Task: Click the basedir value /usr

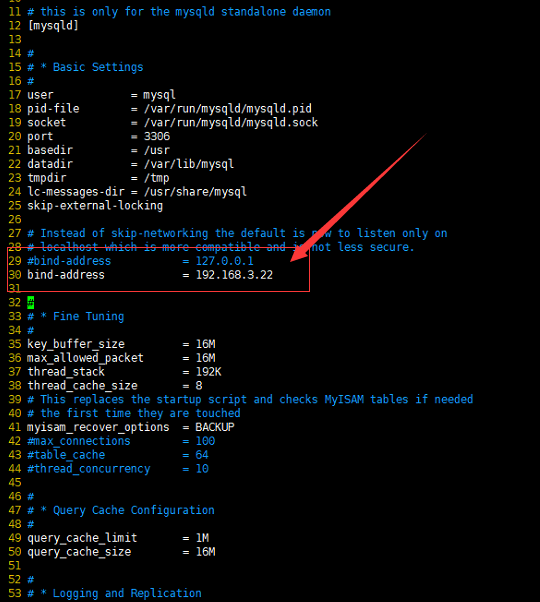Action: [157, 150]
